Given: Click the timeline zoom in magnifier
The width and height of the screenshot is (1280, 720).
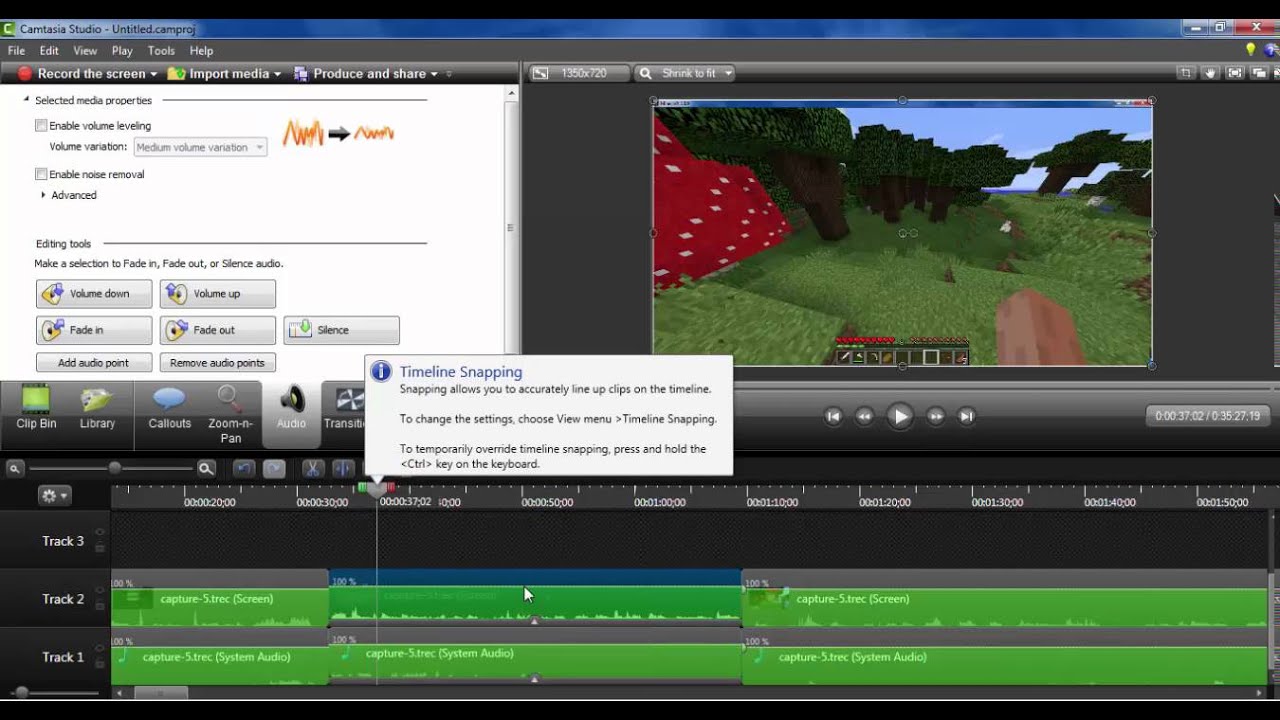Looking at the screenshot, I should 206,468.
